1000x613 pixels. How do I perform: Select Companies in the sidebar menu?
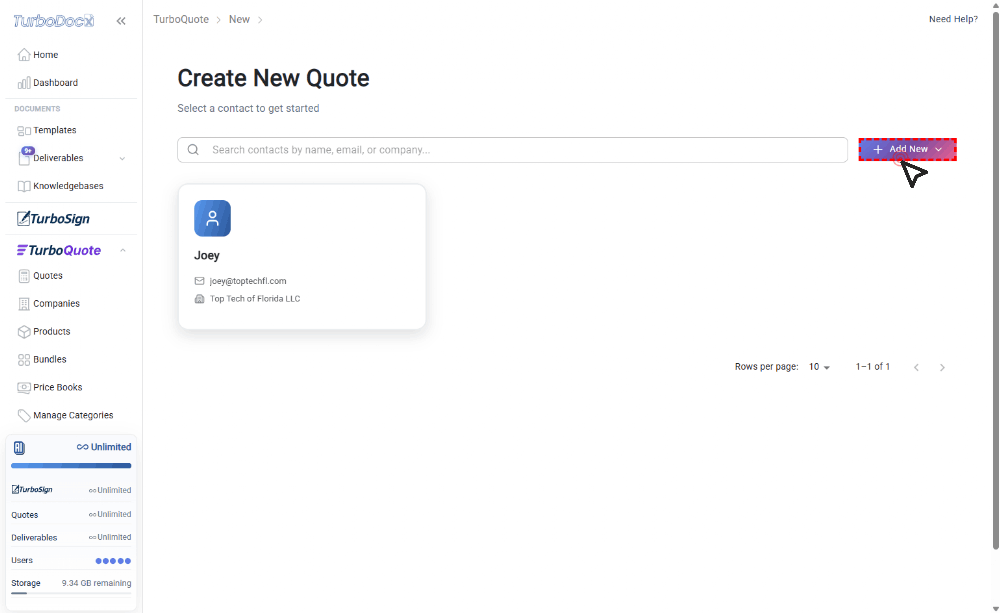[x=56, y=304]
